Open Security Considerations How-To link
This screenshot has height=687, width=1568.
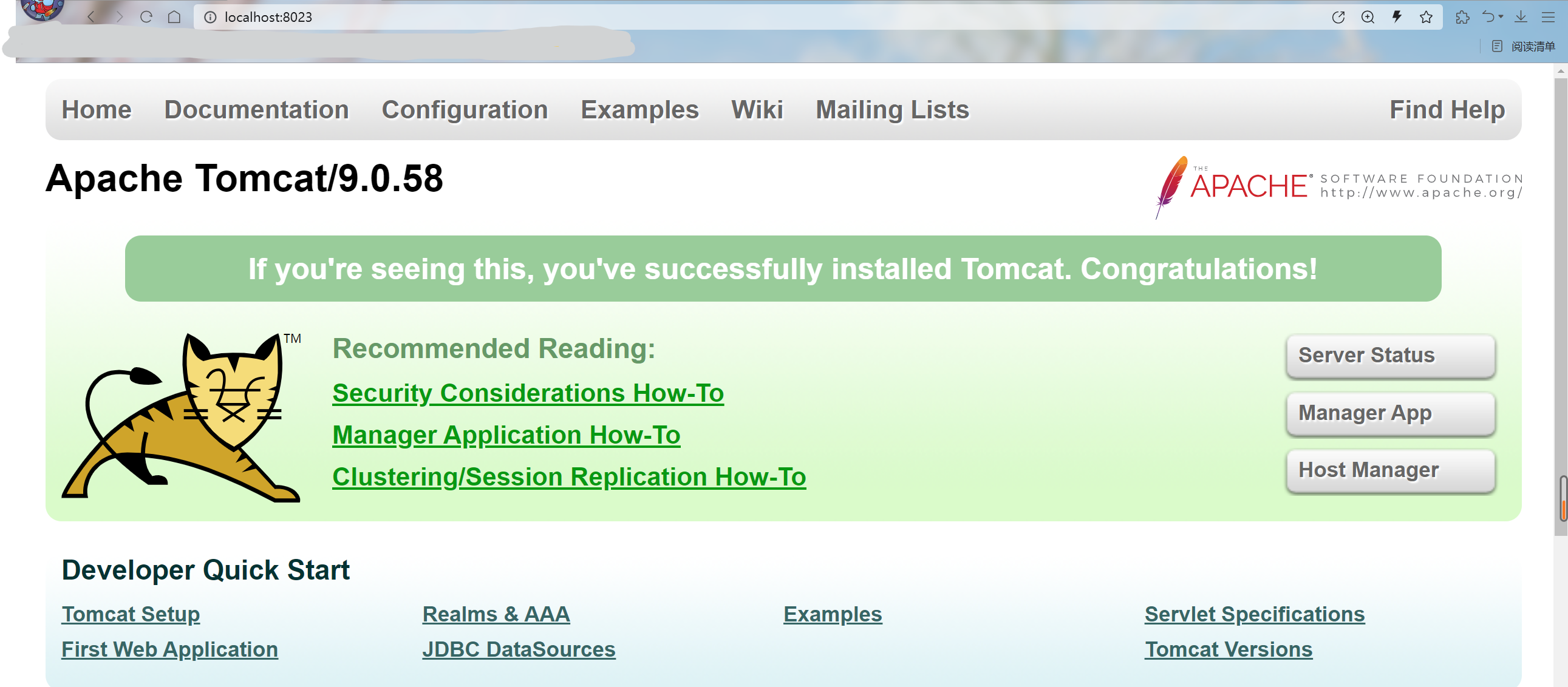(528, 393)
